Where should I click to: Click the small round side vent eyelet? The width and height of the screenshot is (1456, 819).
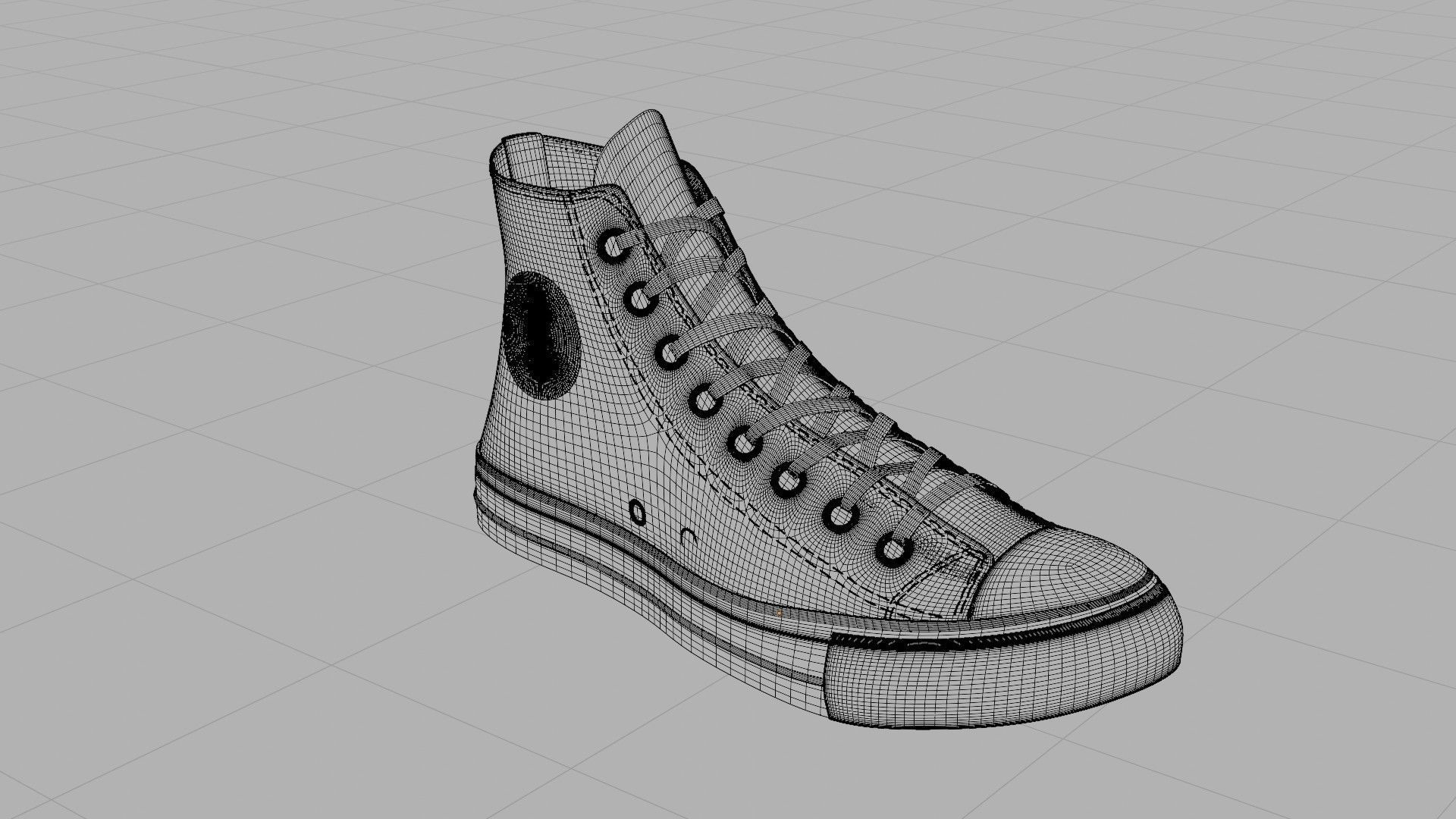click(x=638, y=513)
